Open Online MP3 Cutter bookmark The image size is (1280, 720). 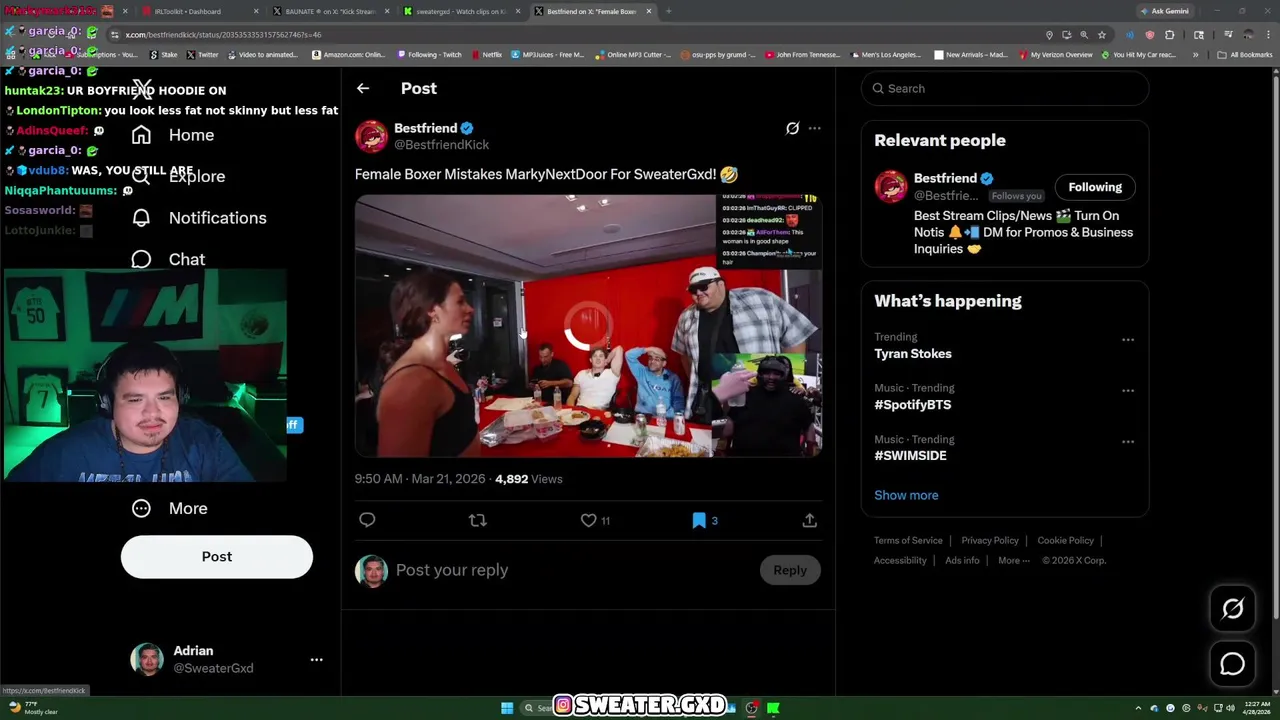coord(632,55)
